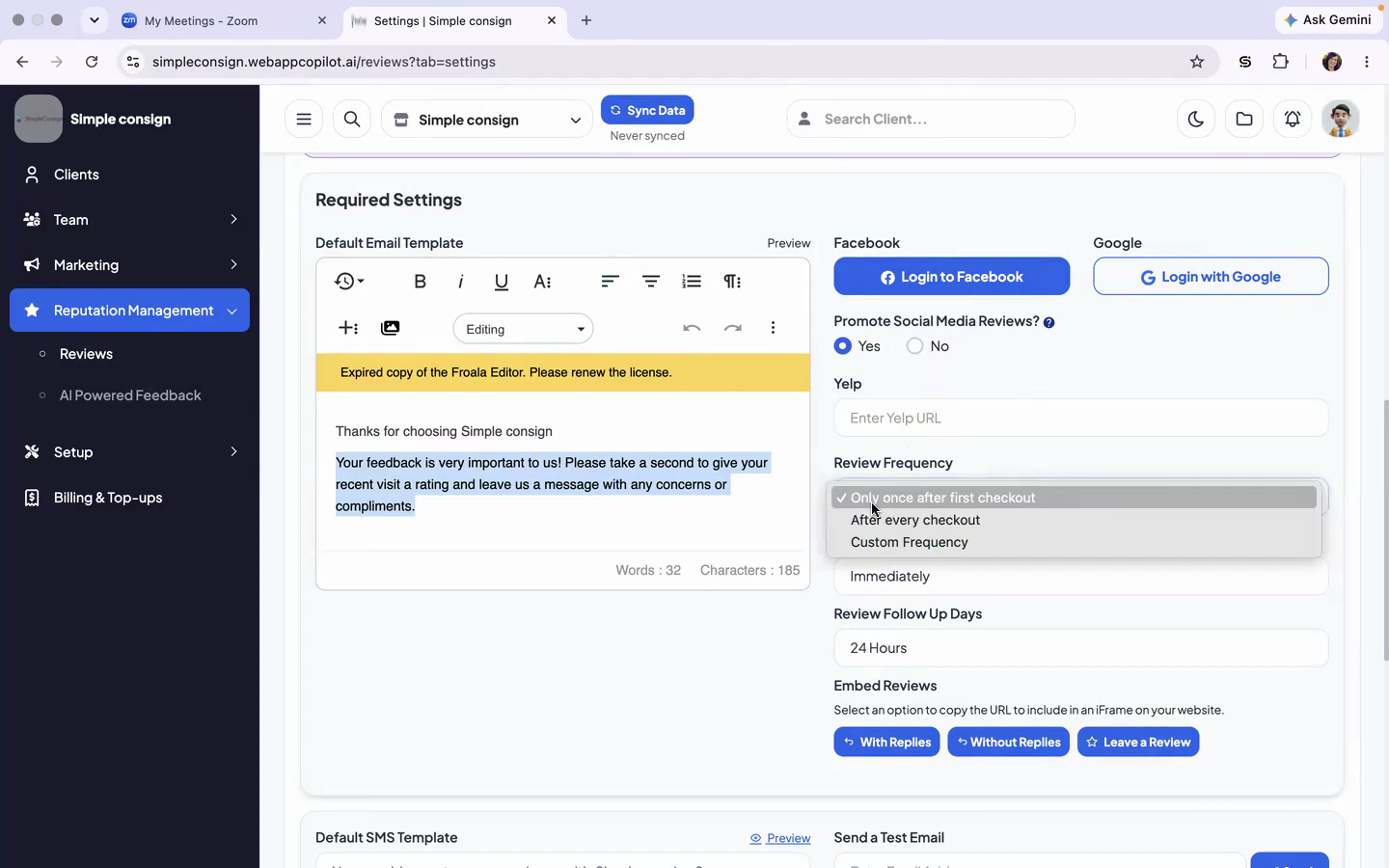
Task: Open Reviews in the sidebar
Action: [x=86, y=354]
